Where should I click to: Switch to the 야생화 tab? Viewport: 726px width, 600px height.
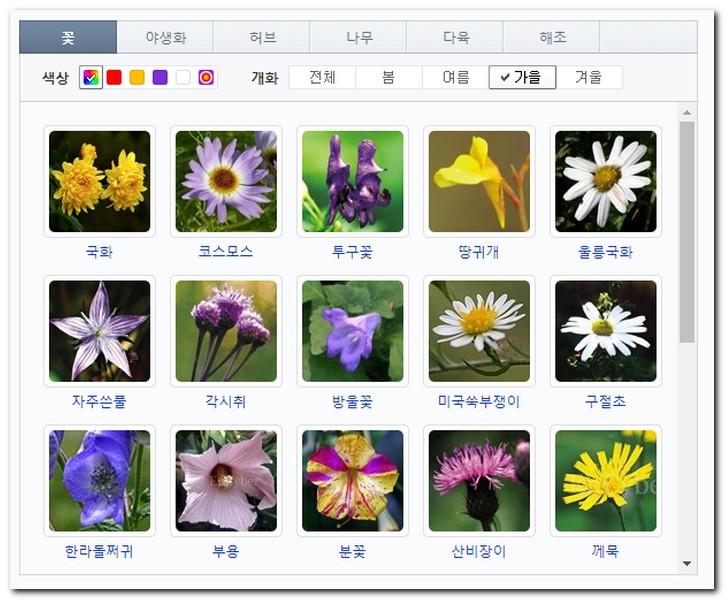(x=165, y=38)
